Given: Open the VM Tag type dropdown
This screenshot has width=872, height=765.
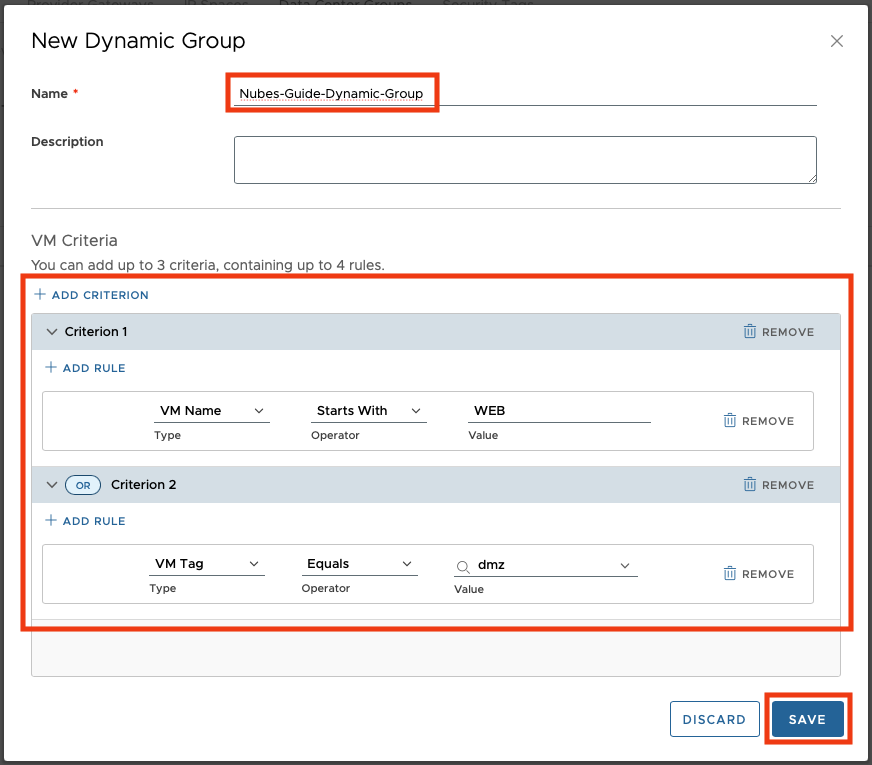Looking at the screenshot, I should (x=207, y=564).
